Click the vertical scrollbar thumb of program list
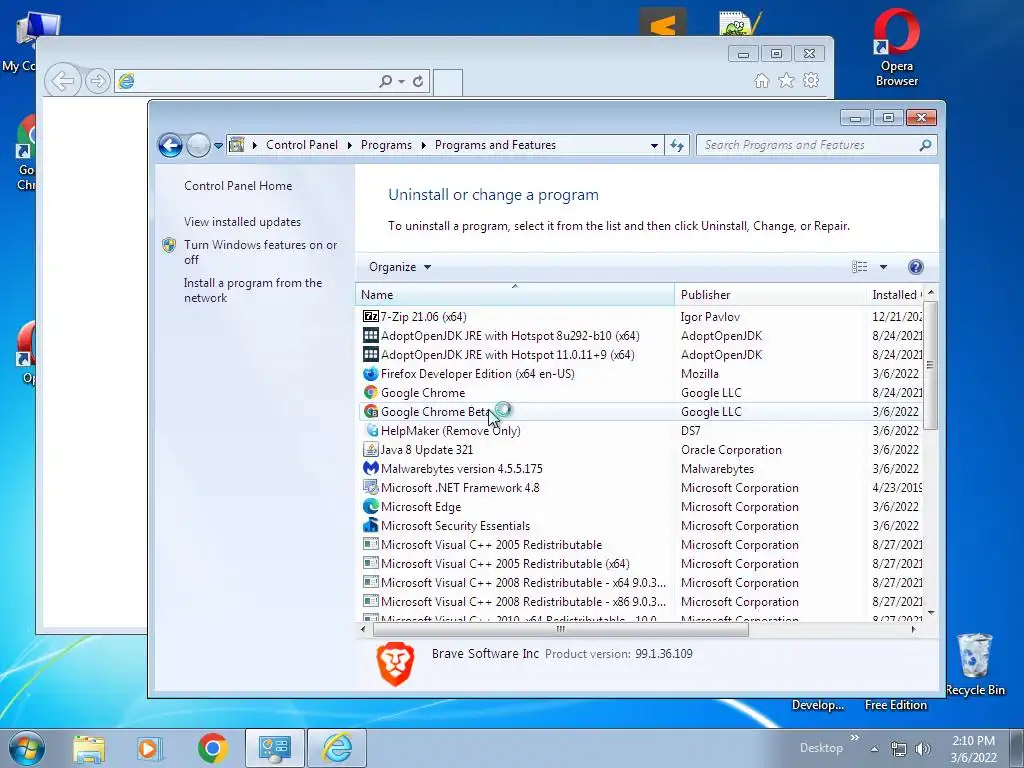 coord(931,366)
